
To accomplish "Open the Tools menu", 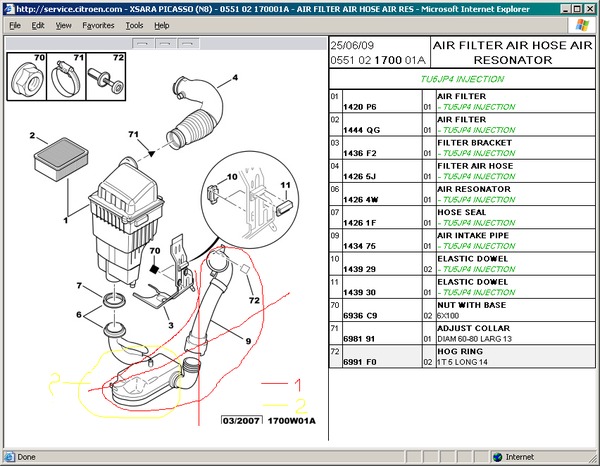I will [x=134, y=26].
